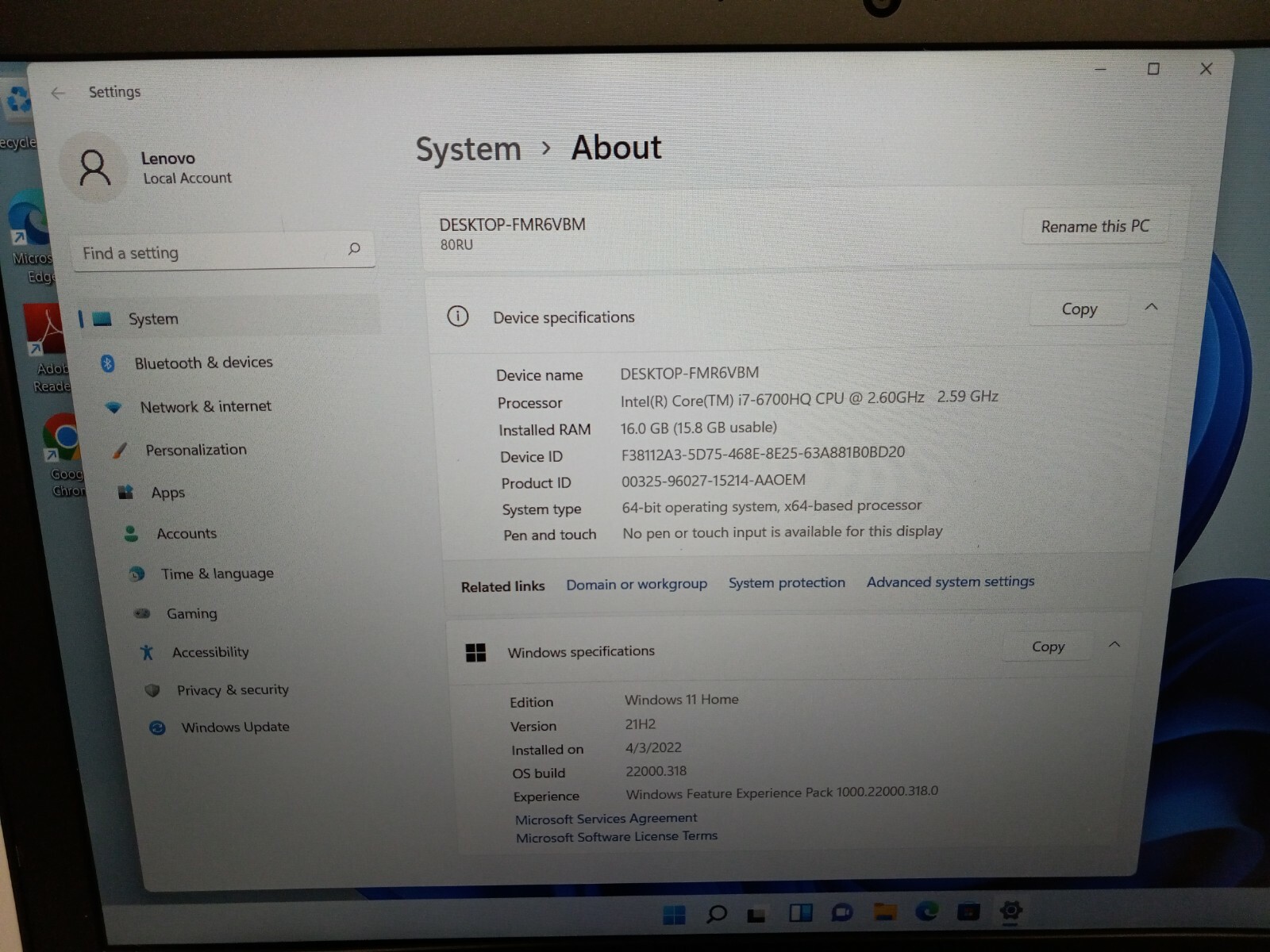
Task: Click the Accounts person icon
Action: point(131,534)
